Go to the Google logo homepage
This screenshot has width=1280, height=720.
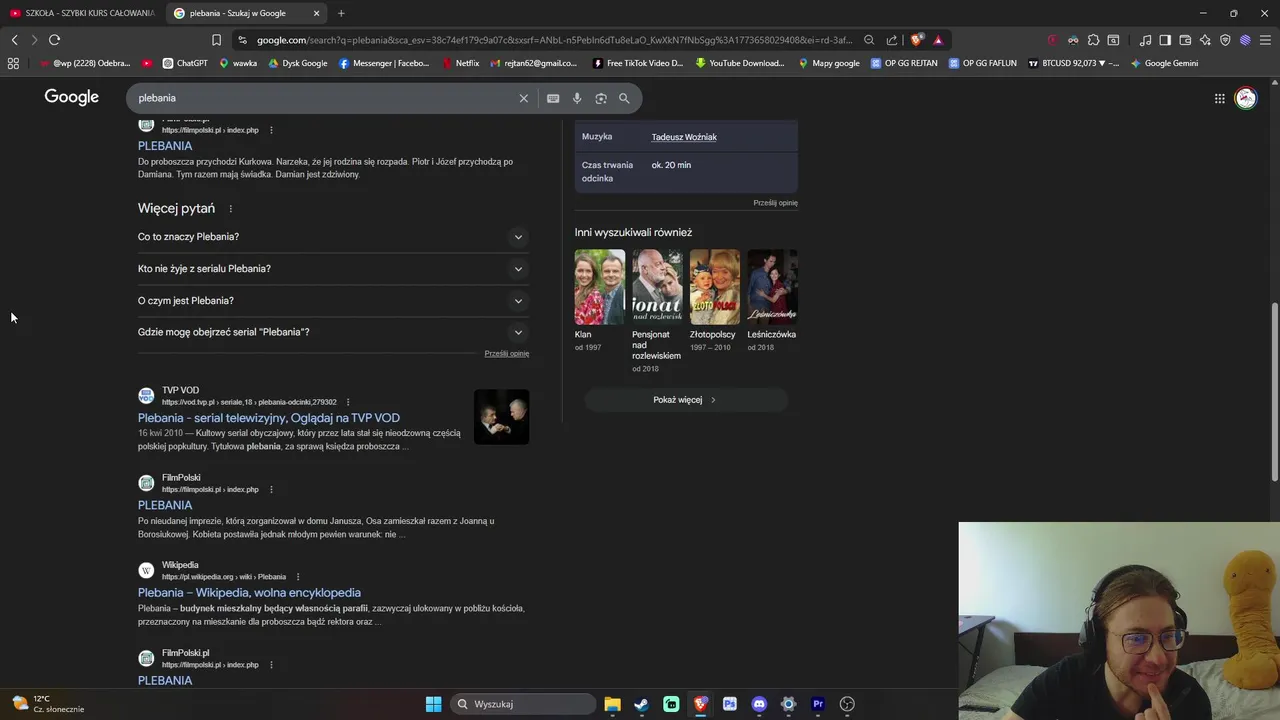71,97
